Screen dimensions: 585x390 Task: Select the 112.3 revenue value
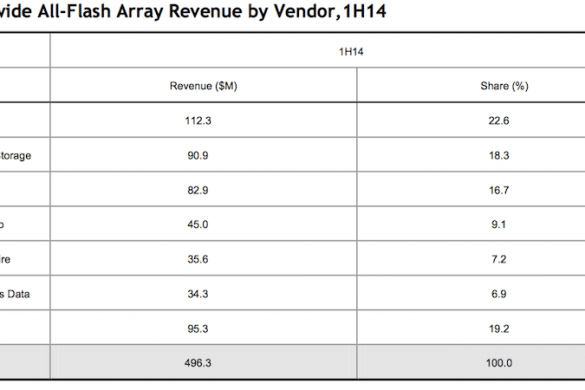(198, 121)
